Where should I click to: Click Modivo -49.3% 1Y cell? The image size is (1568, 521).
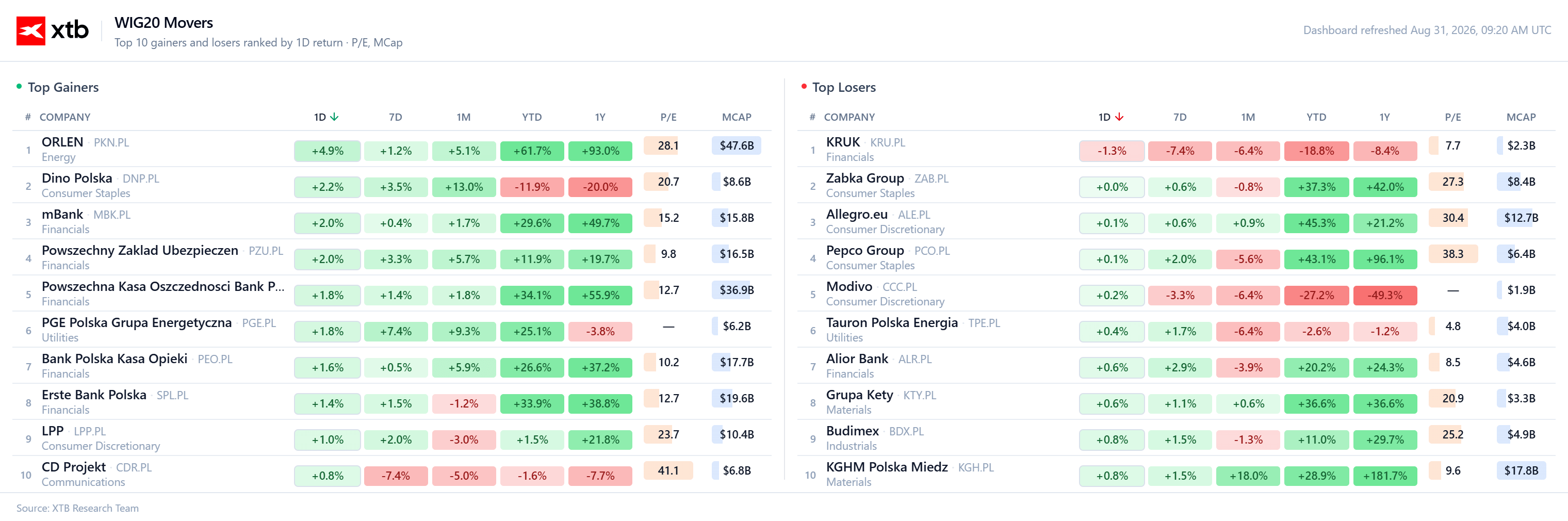1384,295
